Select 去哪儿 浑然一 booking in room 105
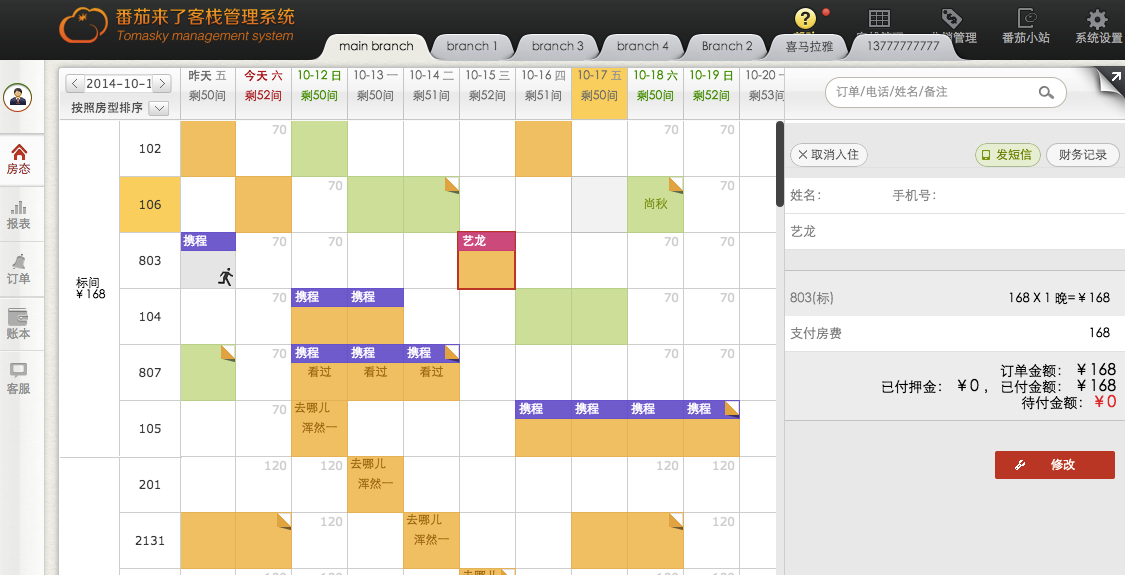Viewport: 1125px width, 575px height. 319,429
